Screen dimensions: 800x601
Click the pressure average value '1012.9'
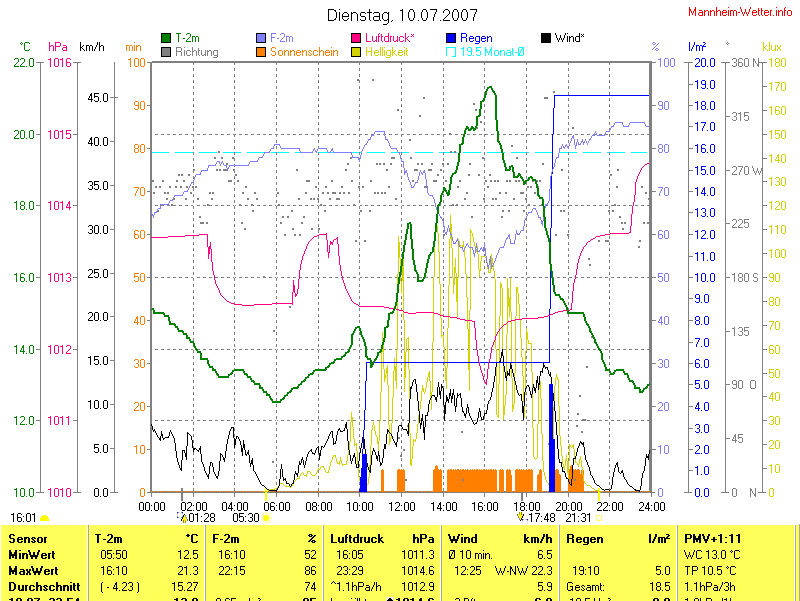point(418,587)
